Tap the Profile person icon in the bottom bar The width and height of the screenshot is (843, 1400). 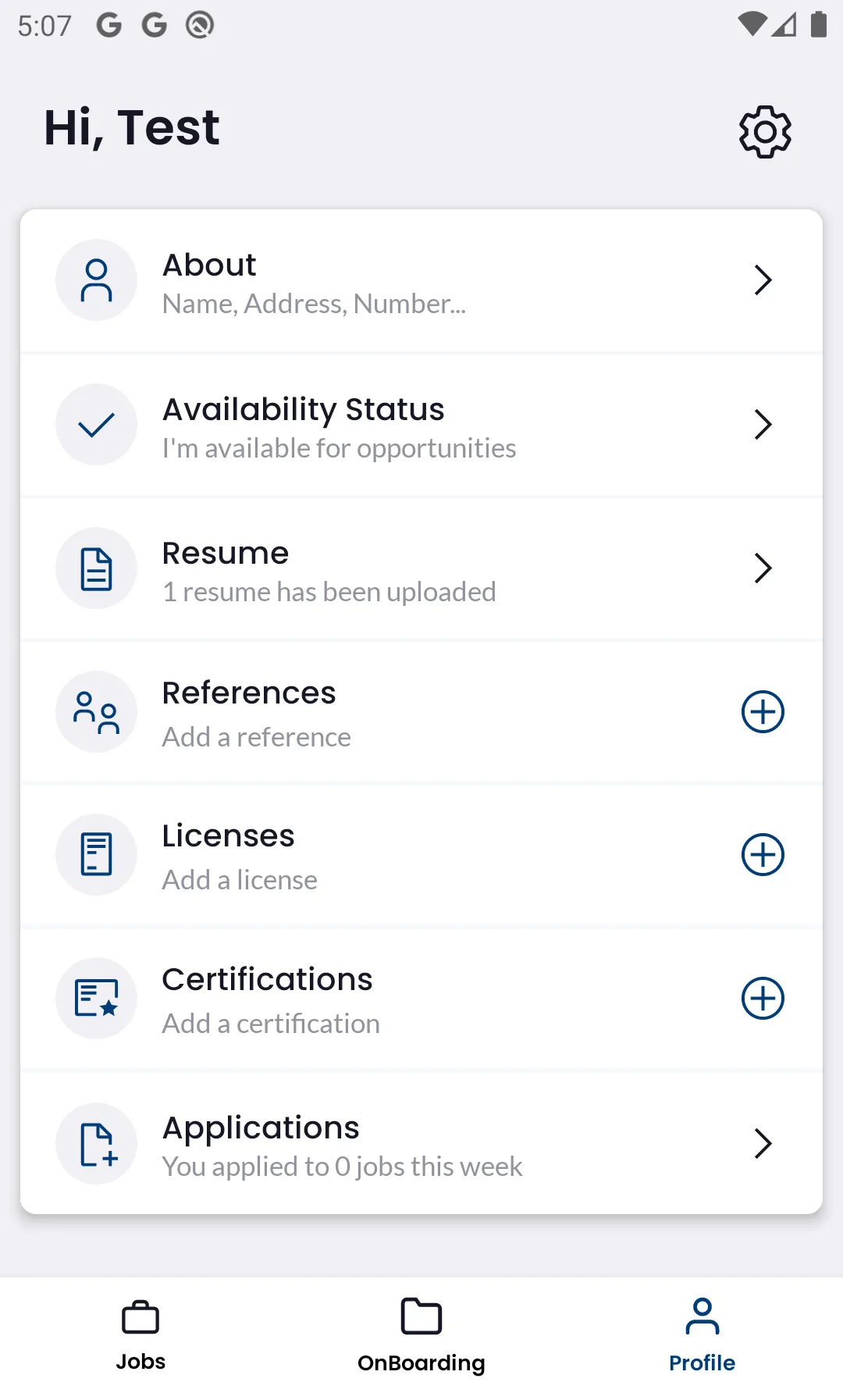coord(702,1316)
